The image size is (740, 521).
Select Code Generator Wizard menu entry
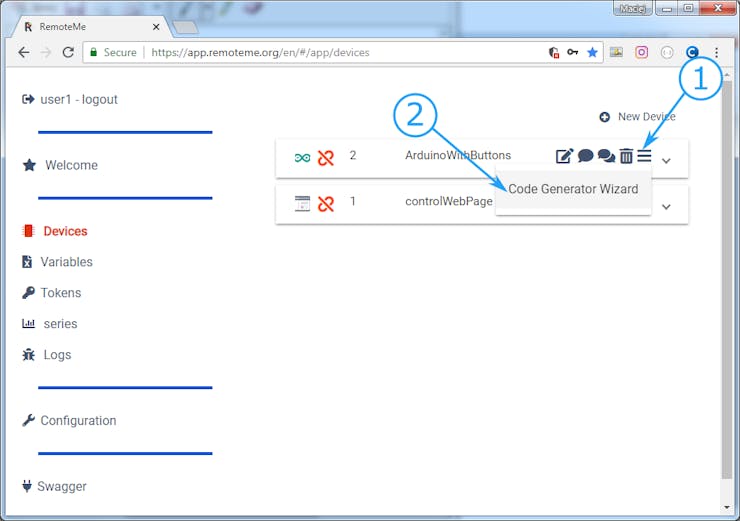pyautogui.click(x=573, y=189)
